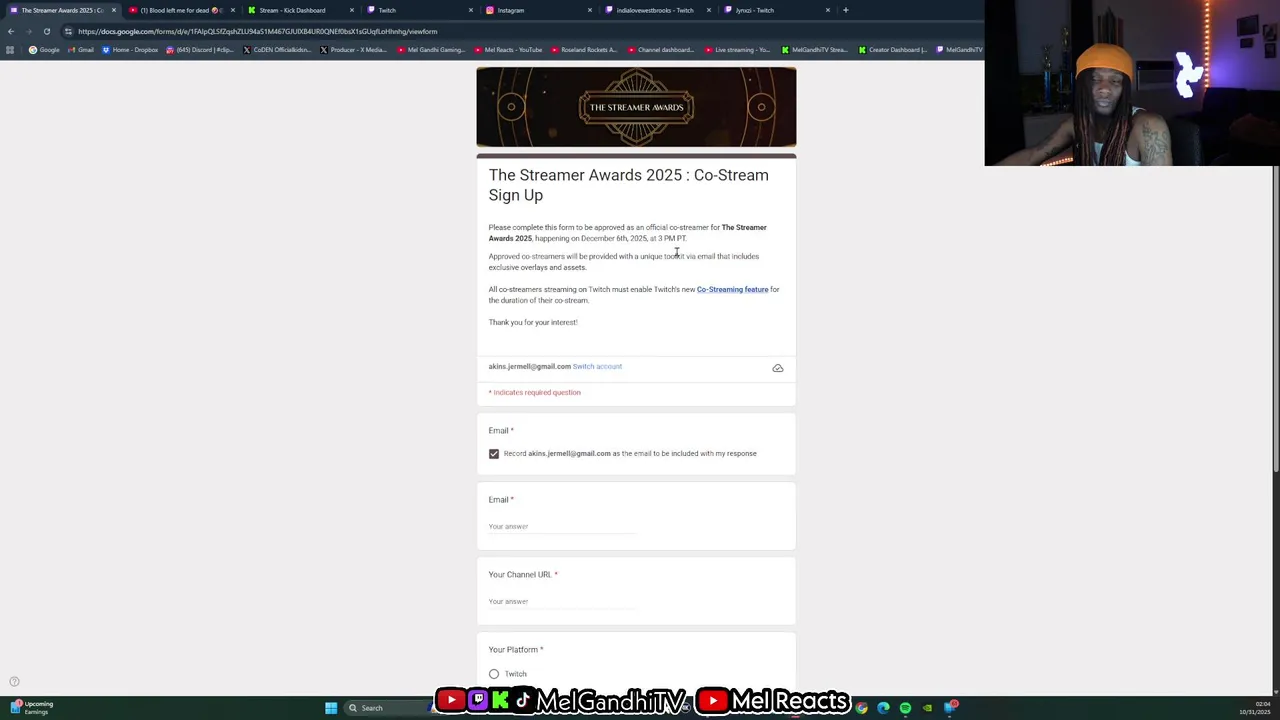Open the Upcoming Earnings taskbar widget

coord(31,708)
